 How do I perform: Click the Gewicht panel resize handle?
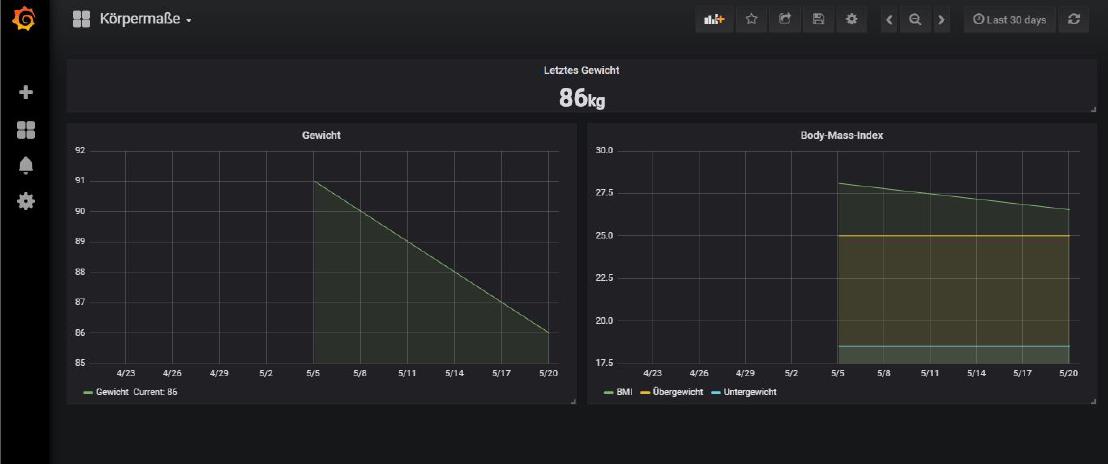coord(572,401)
